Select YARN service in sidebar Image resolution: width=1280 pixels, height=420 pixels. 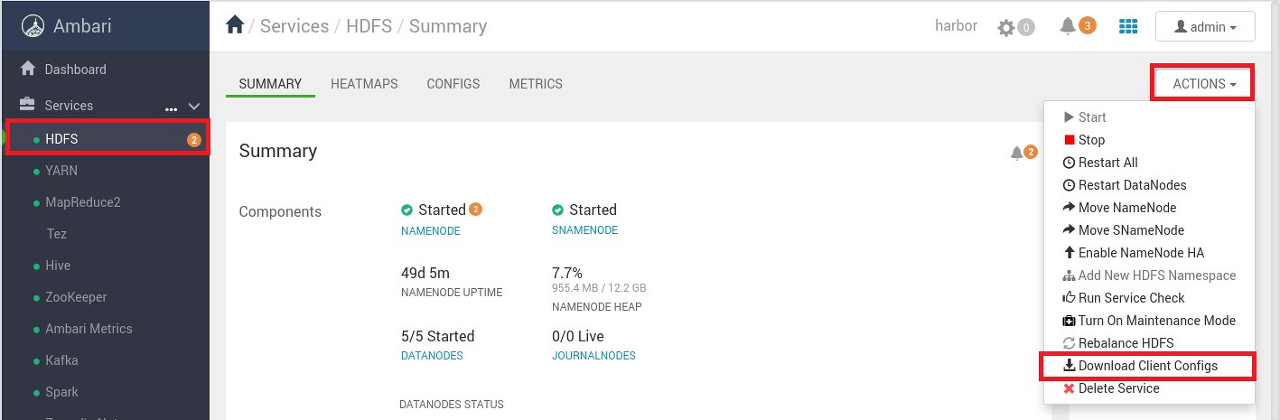click(x=61, y=171)
